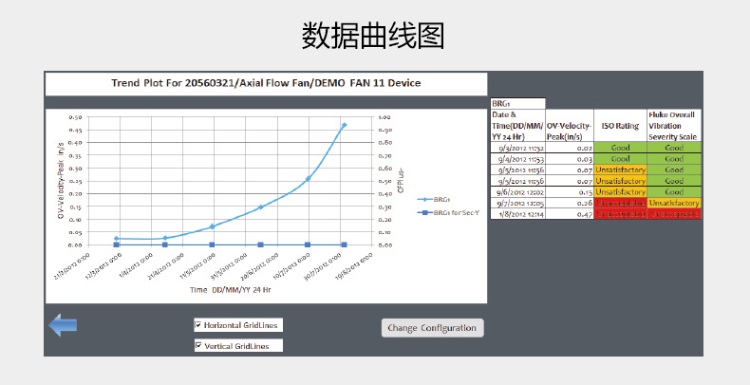Click the highest BRG1 data point at 0.47
This screenshot has width=750, height=385.
point(343,125)
